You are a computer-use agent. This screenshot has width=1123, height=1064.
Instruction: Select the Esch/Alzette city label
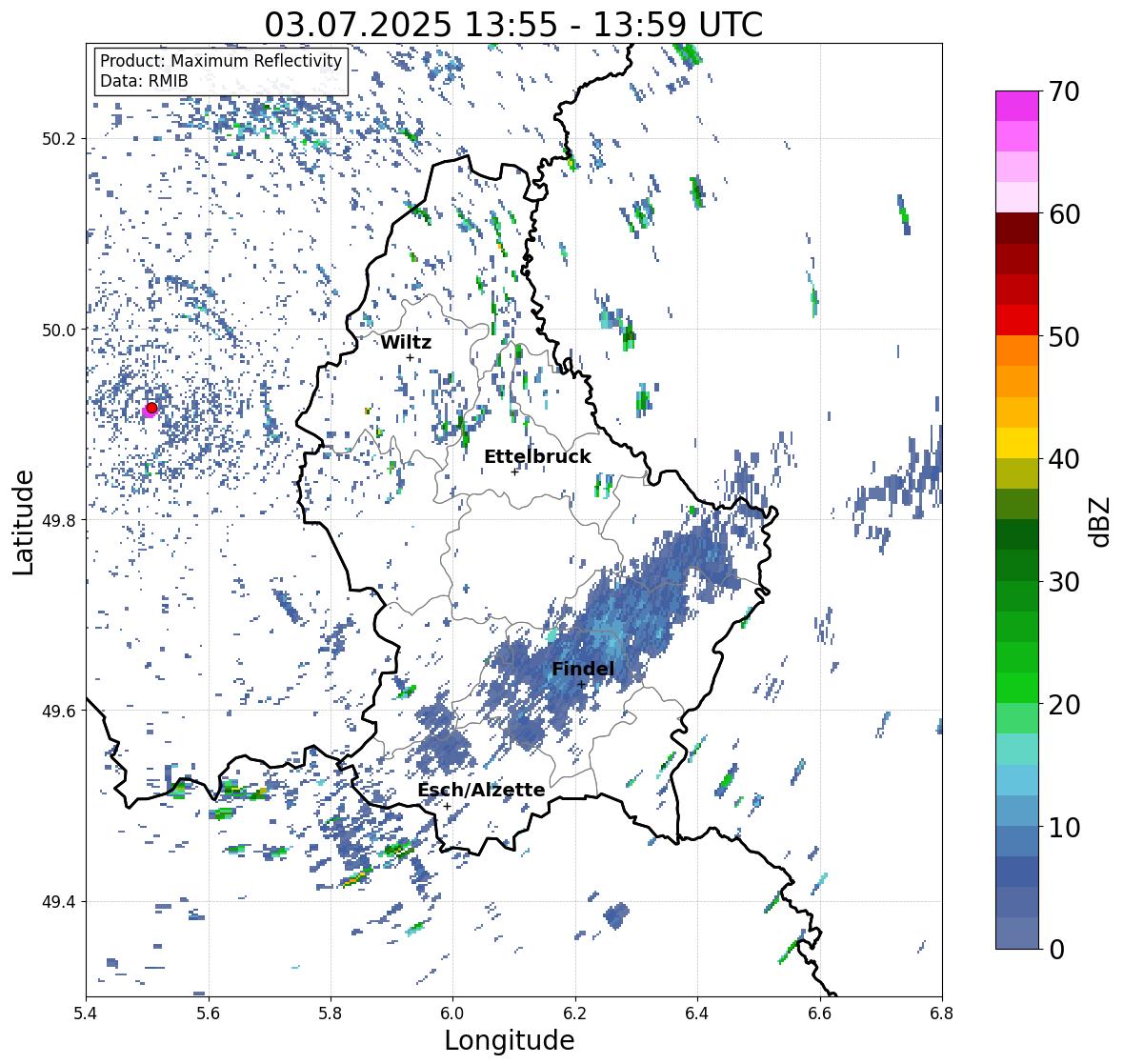pyautogui.click(x=481, y=790)
